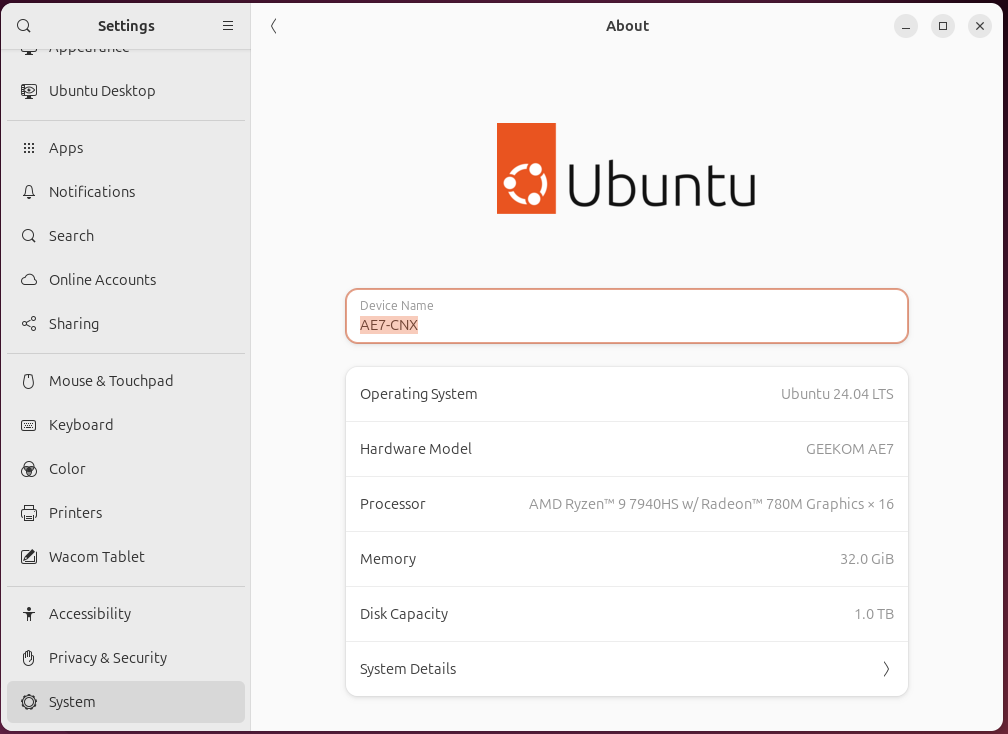Click the Settings title in sidebar header
This screenshot has height=734, width=1008.
[x=126, y=26]
